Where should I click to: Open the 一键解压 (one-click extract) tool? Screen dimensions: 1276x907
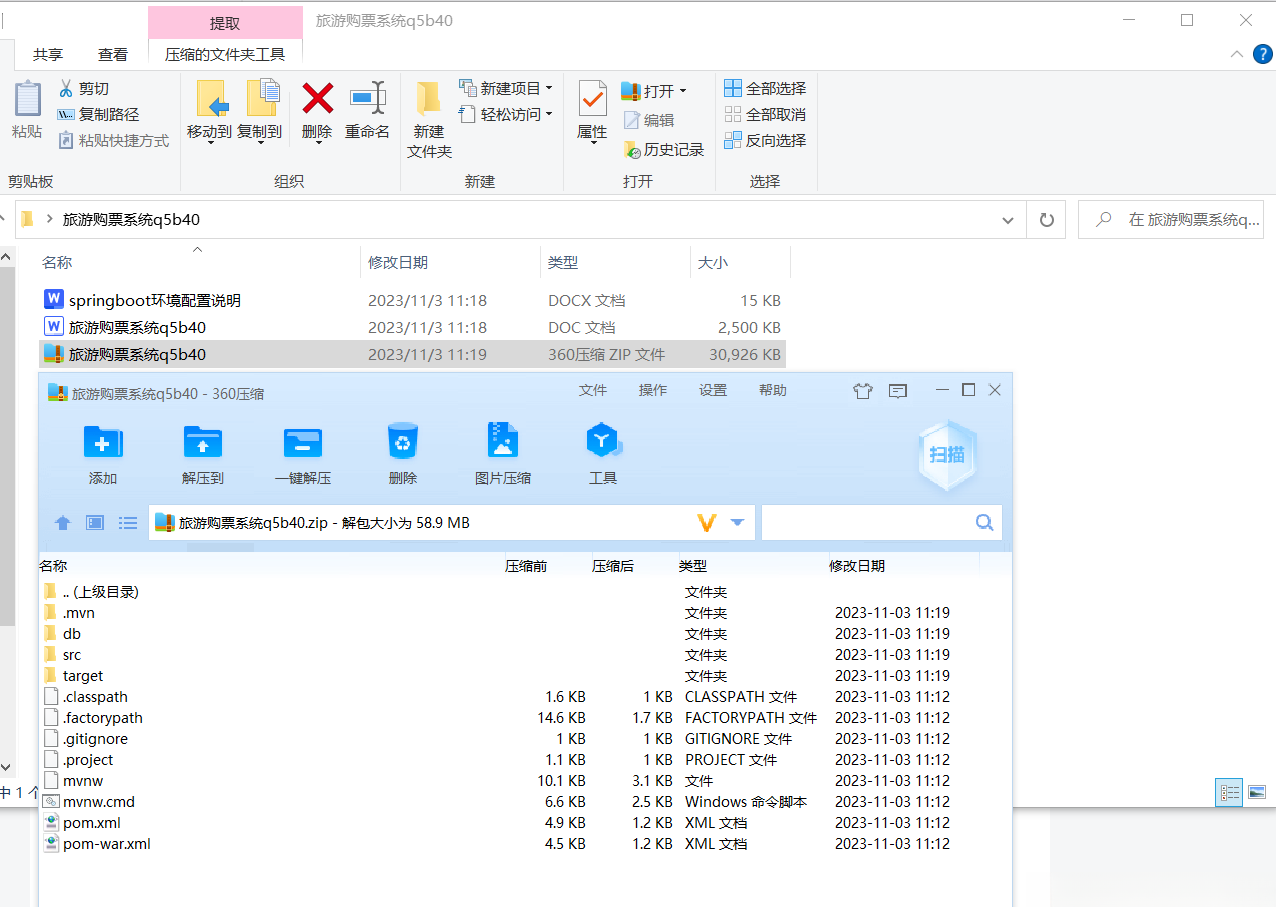coord(302,453)
